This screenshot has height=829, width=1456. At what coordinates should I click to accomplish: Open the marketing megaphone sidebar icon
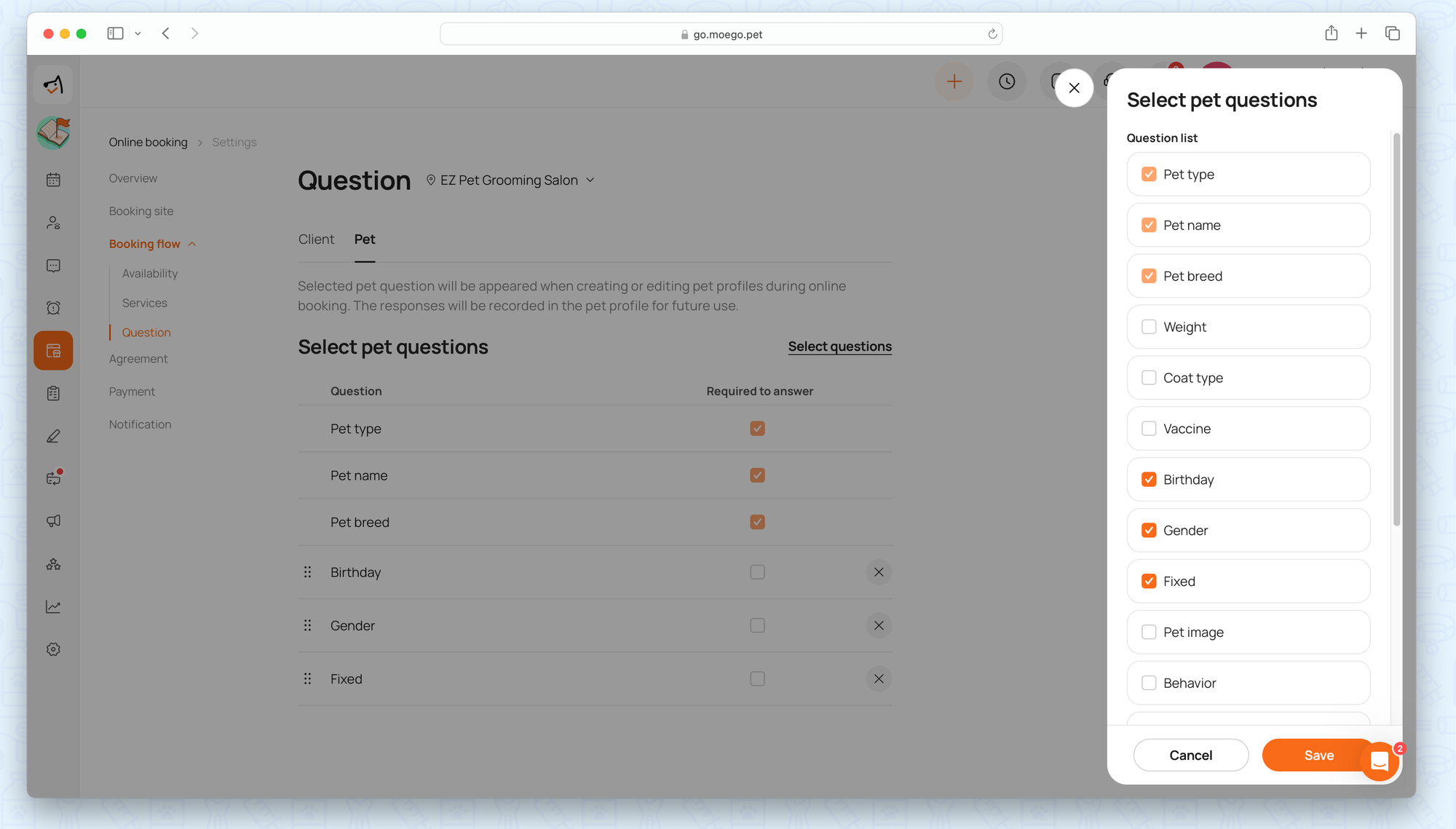coord(53,521)
